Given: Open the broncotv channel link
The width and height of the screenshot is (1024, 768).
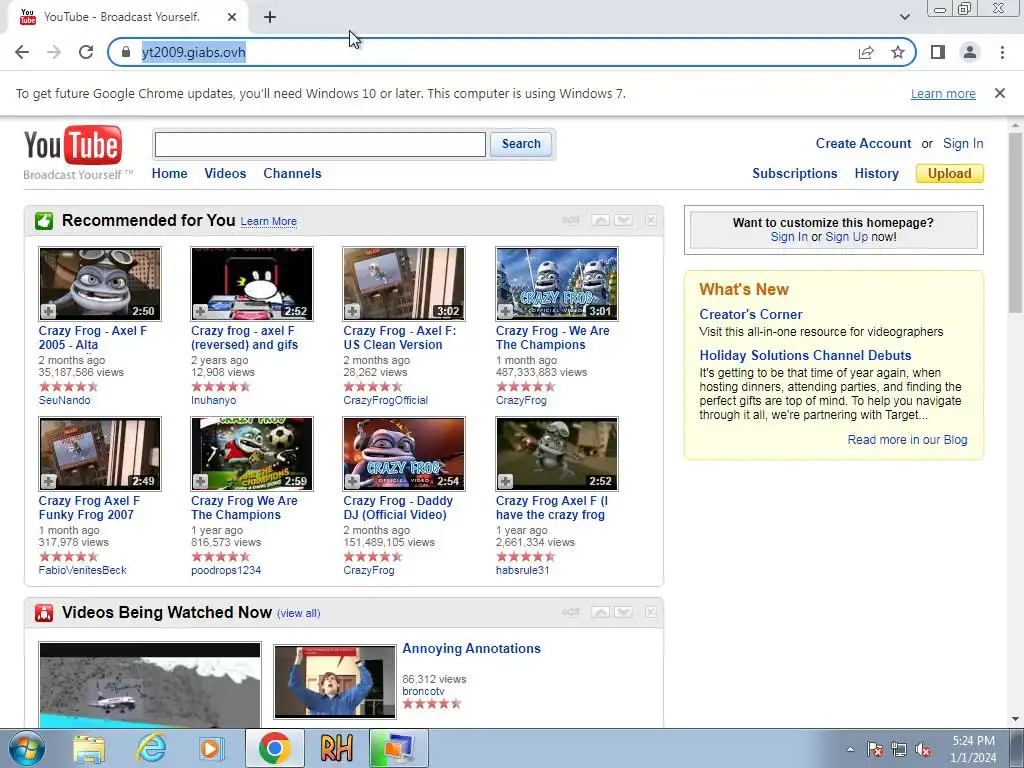Looking at the screenshot, I should 423,691.
